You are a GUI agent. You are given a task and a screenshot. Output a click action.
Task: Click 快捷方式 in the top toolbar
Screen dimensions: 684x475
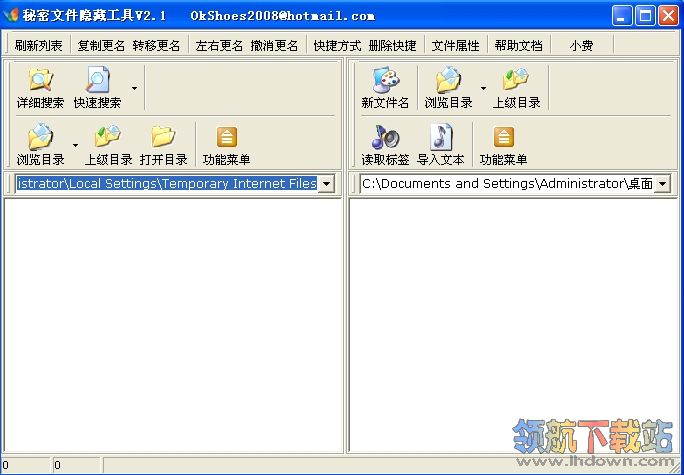coord(337,45)
